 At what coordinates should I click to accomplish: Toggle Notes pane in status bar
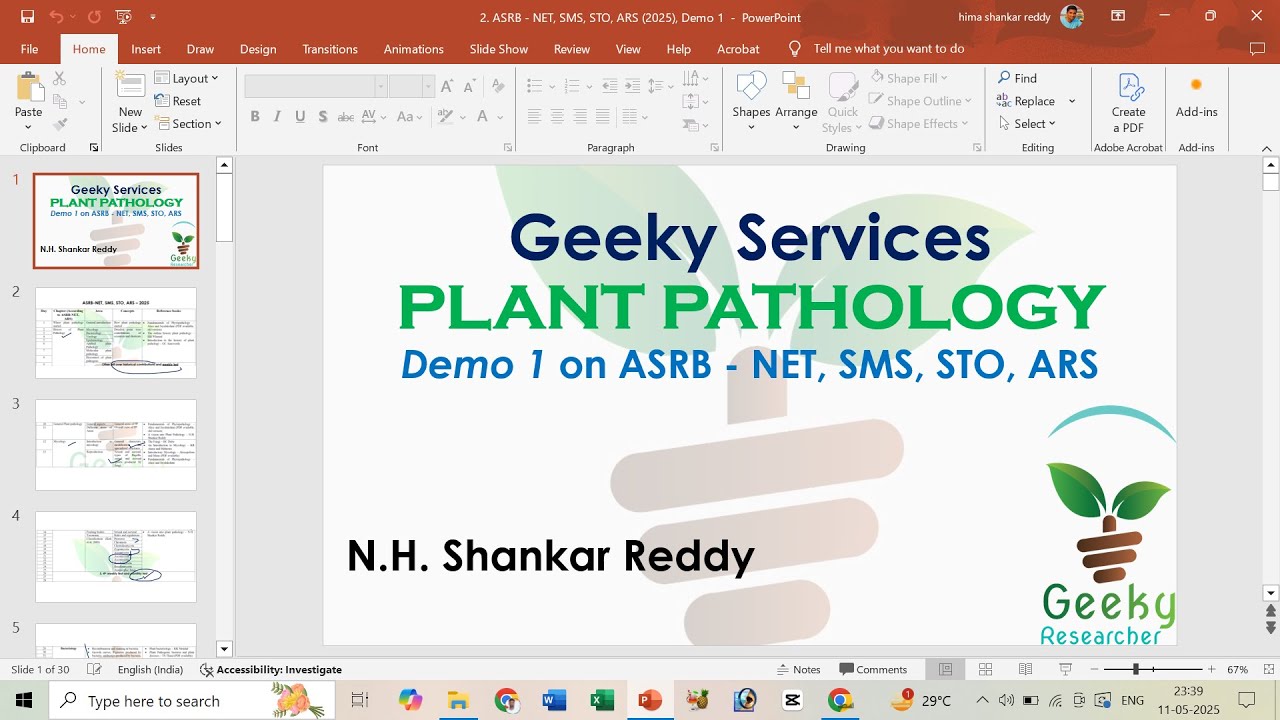point(799,669)
